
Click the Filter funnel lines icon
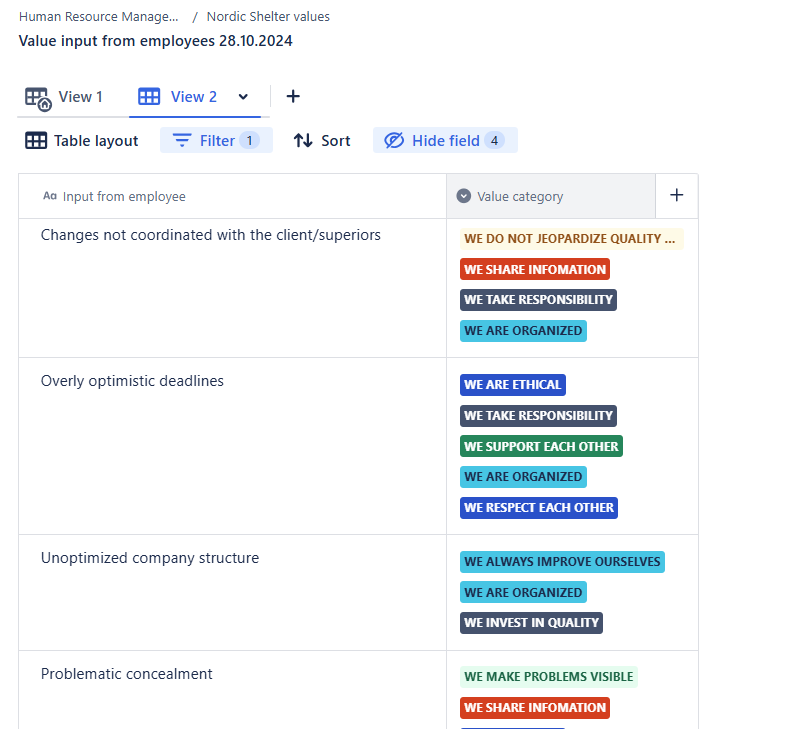[x=182, y=140]
